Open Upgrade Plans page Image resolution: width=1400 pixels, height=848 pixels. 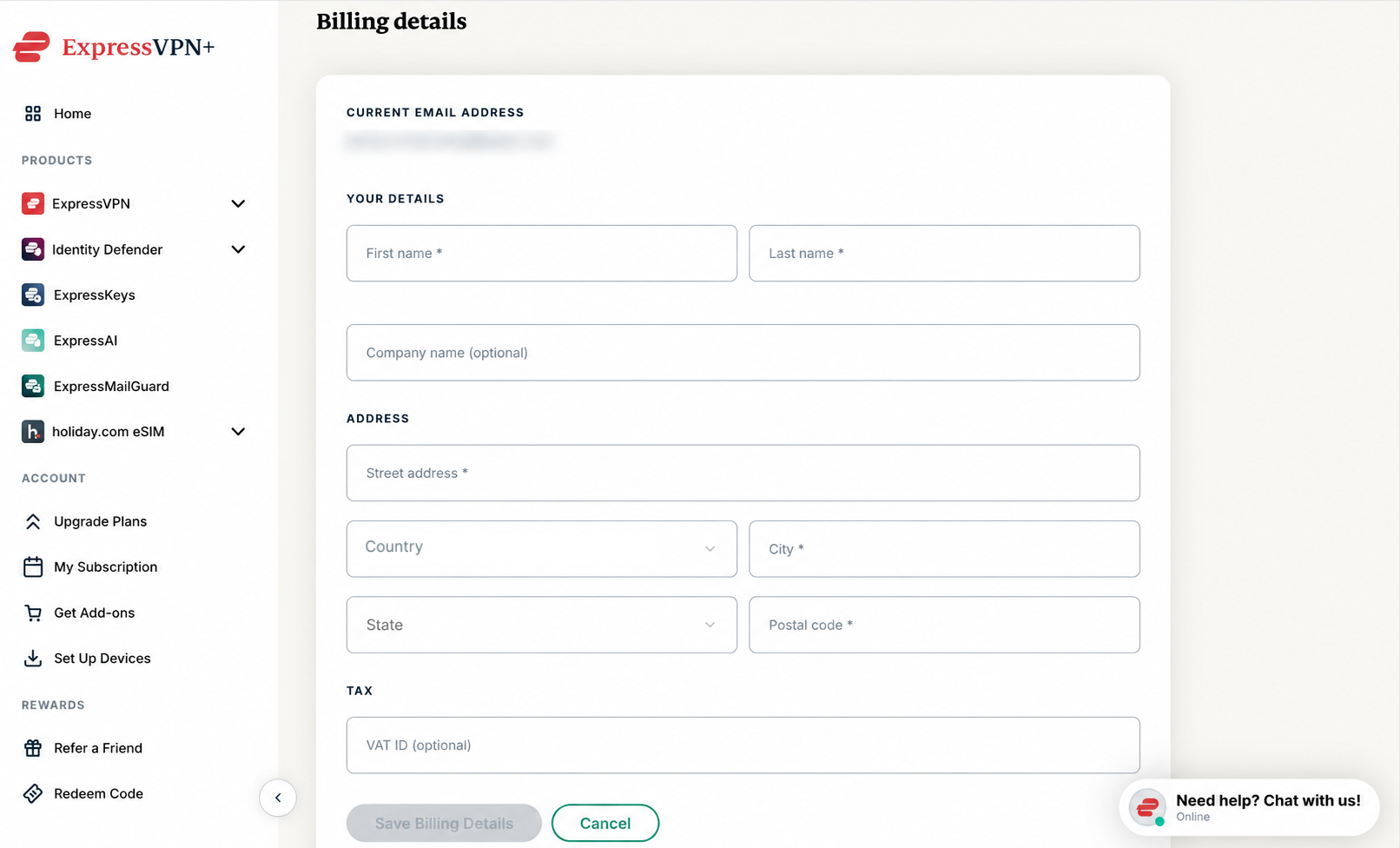coord(100,521)
